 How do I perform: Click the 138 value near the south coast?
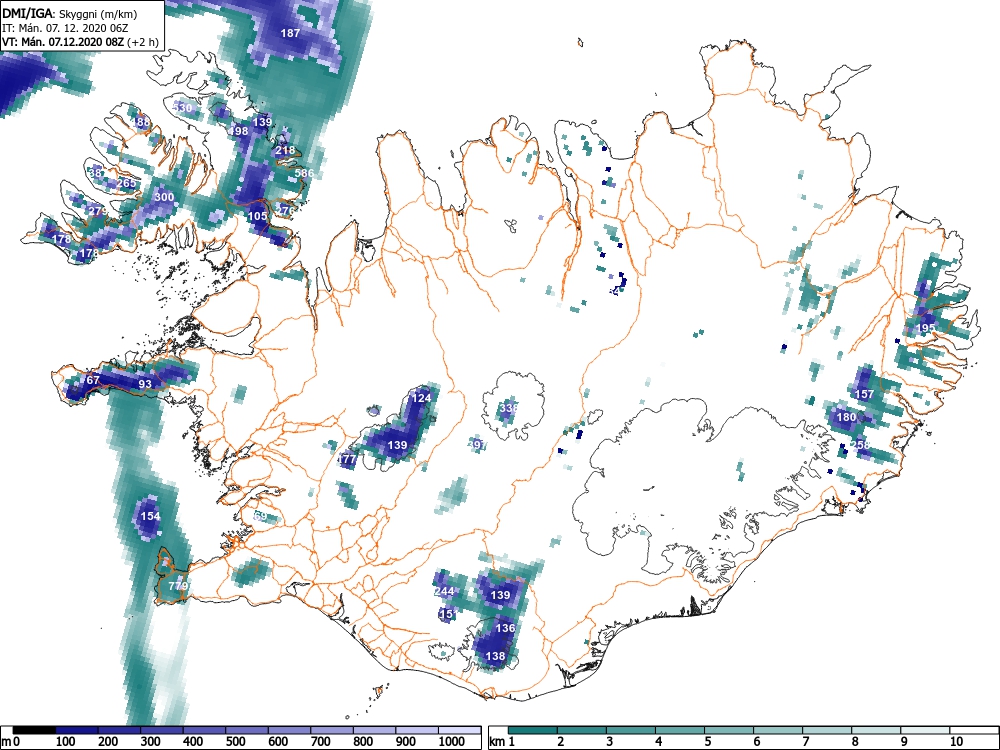point(496,656)
